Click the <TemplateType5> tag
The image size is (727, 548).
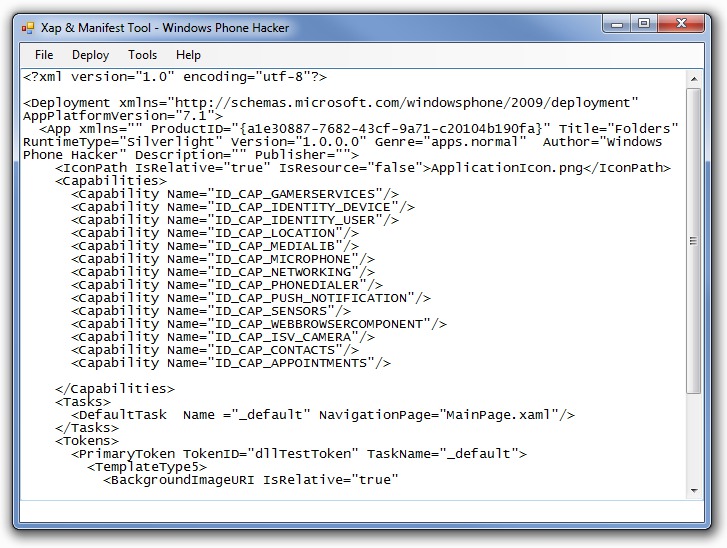[x=147, y=466]
